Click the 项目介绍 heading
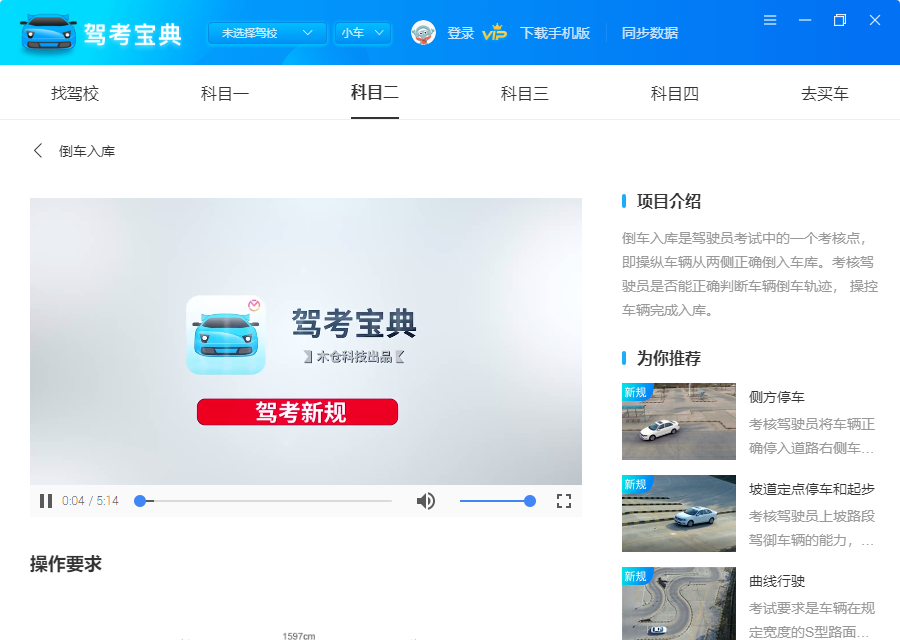Image resolution: width=900 pixels, height=640 pixels. 669,201
